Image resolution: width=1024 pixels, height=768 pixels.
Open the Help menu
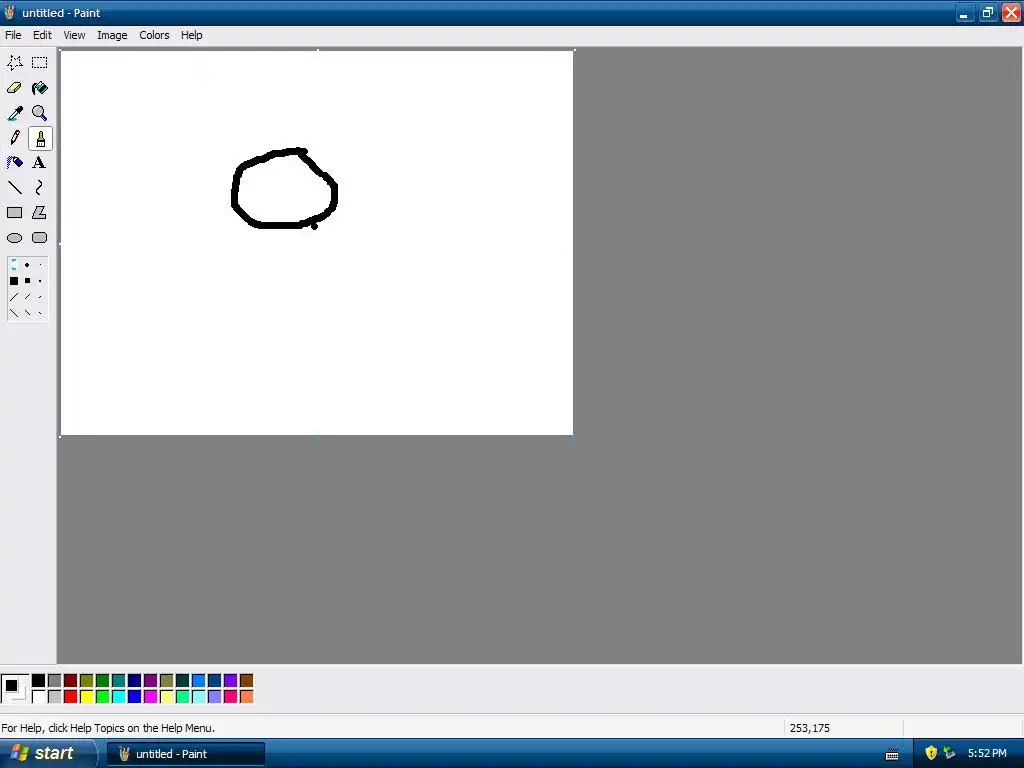coord(191,35)
